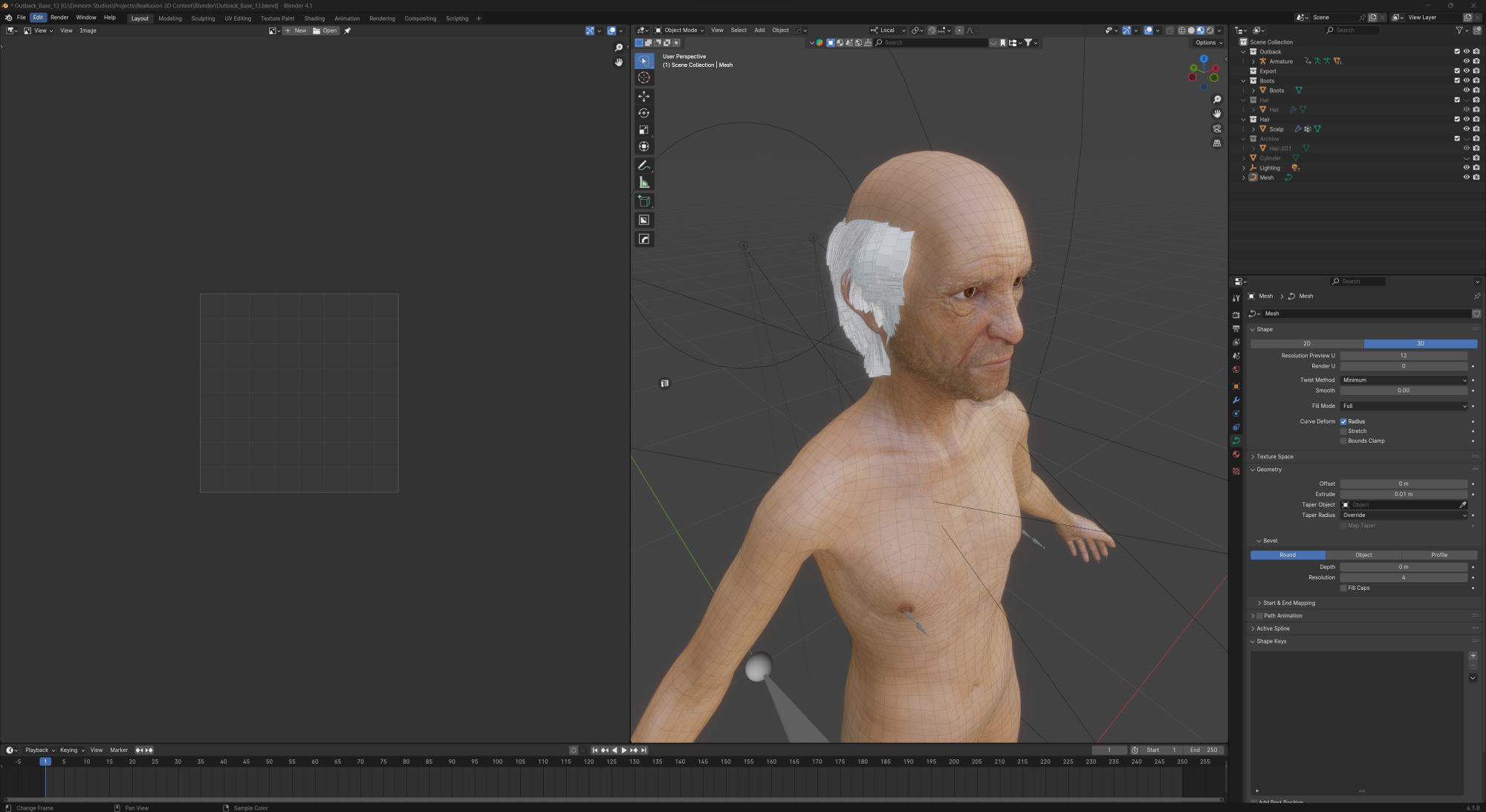
Task: Click the viewport zoom magnifier icon
Action: (1217, 100)
